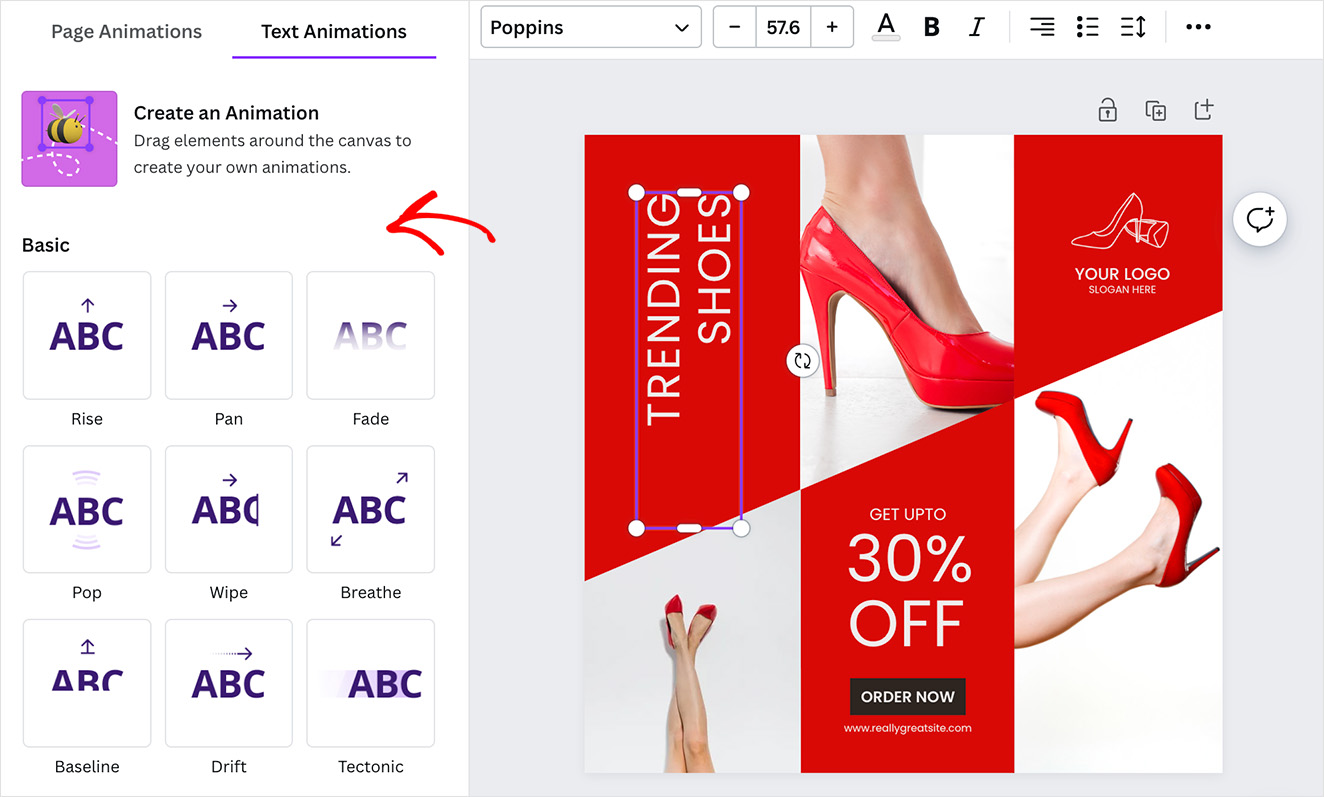
Task: Lock the page
Action: (x=1107, y=110)
